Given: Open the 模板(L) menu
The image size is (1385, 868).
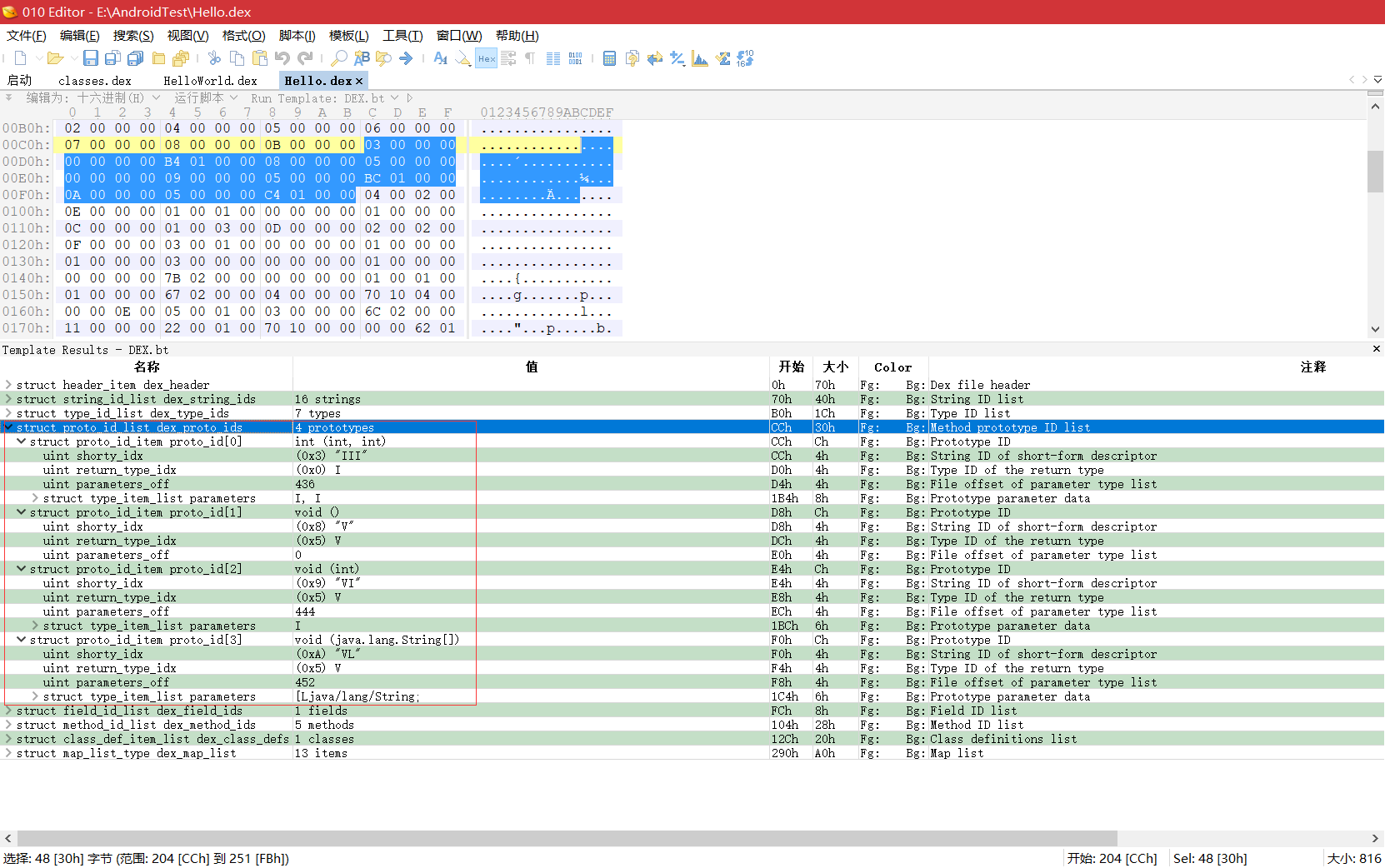Looking at the screenshot, I should (x=348, y=35).
